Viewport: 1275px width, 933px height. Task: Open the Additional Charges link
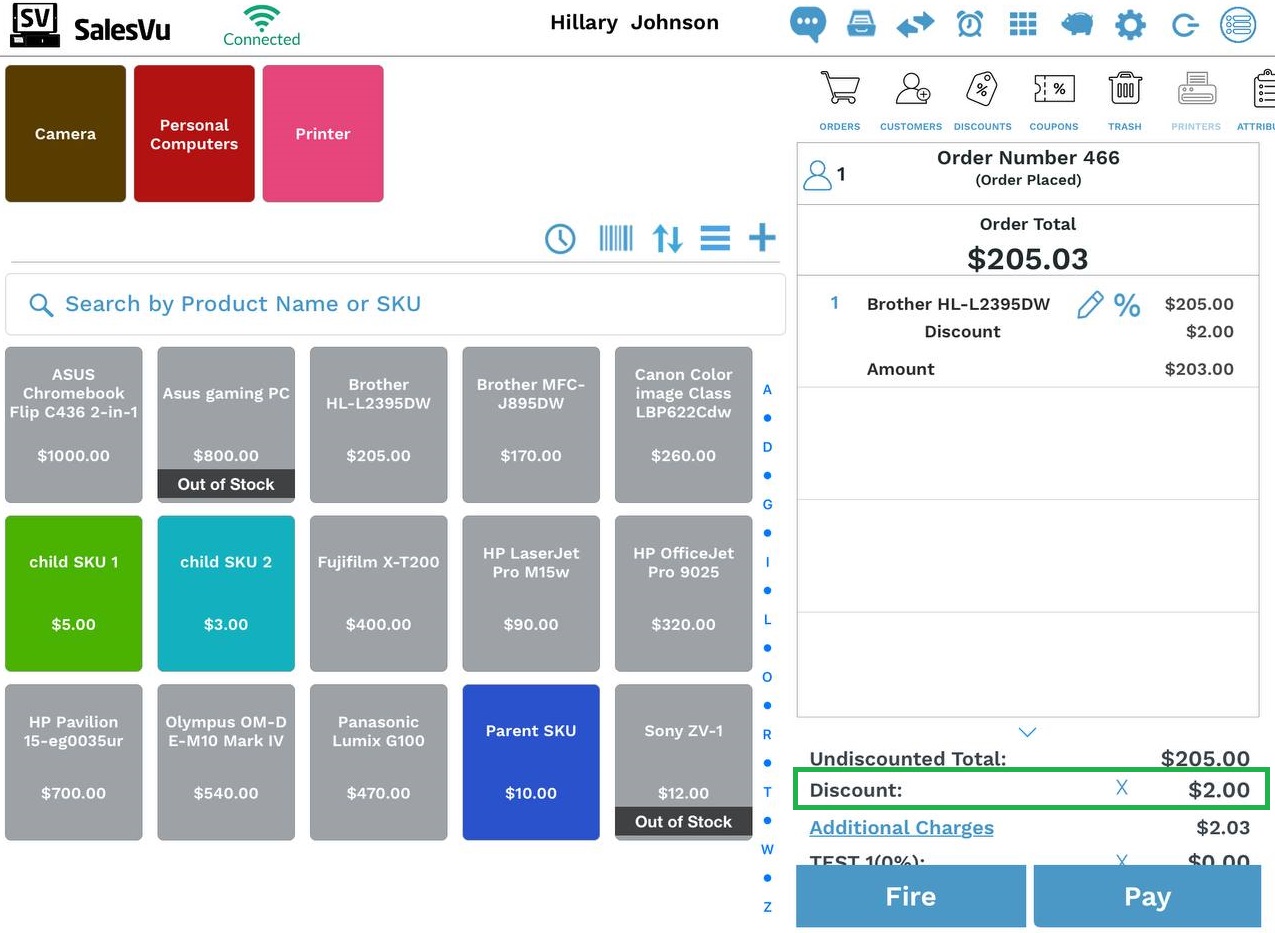(x=901, y=828)
